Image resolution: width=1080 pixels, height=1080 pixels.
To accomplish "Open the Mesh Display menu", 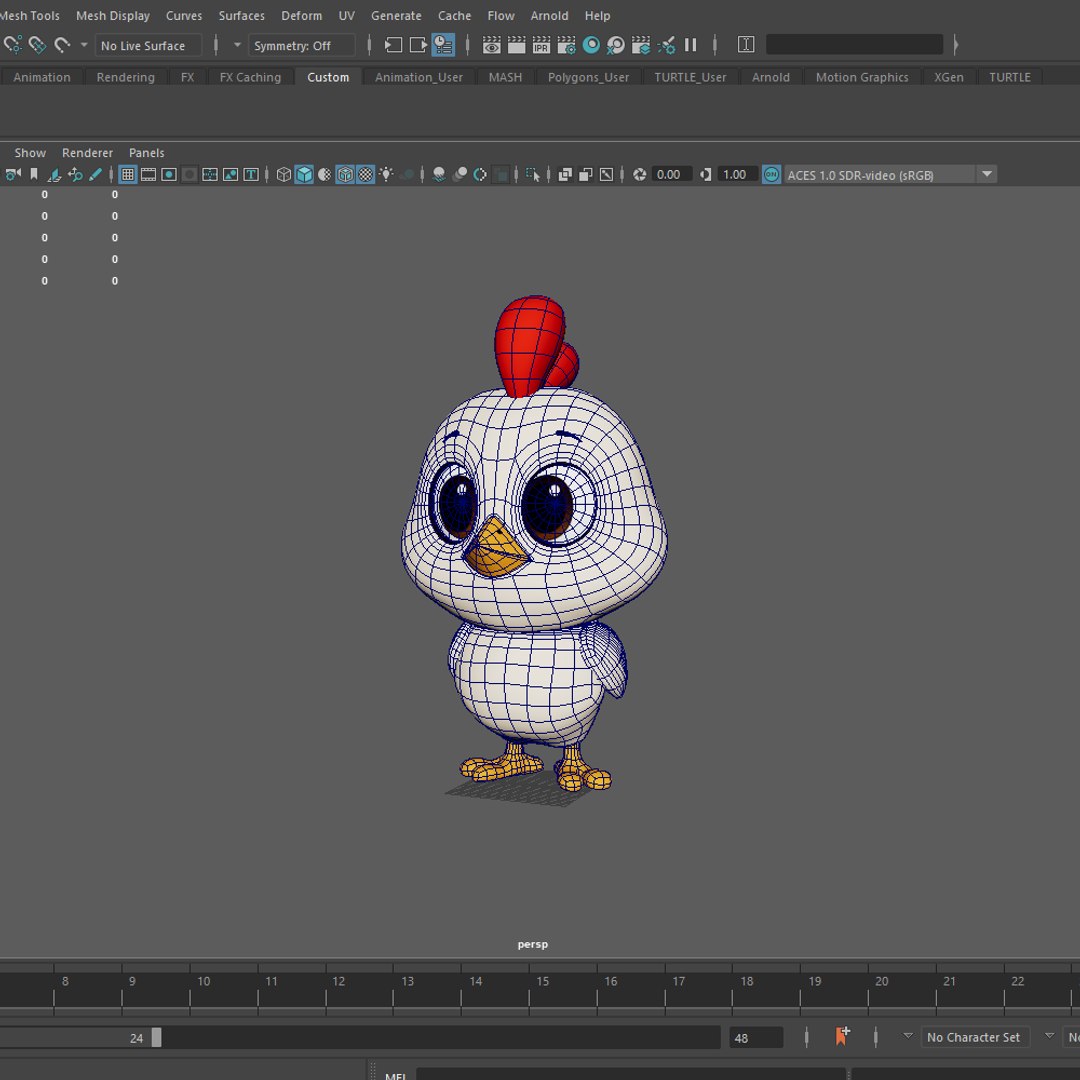I will [x=113, y=15].
